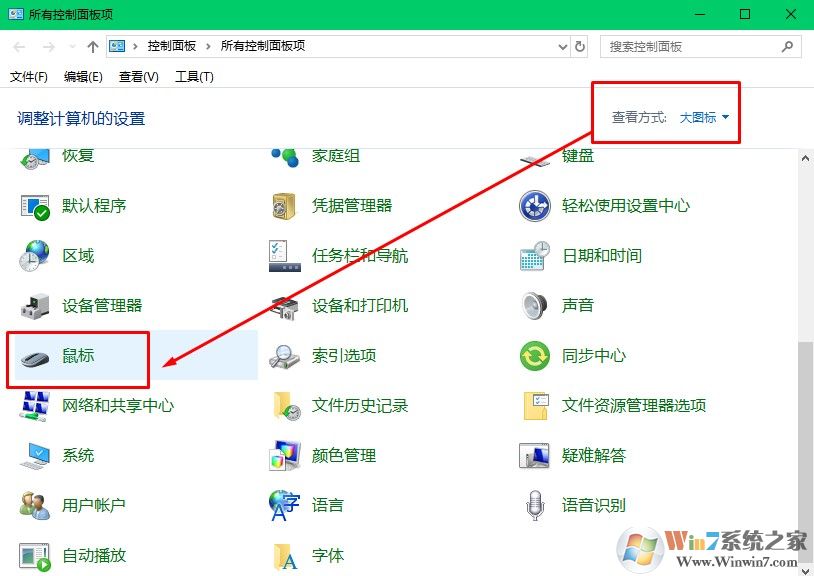This screenshot has height=576, width=814.
Task: Open the 文件历史记录 folder icon
Action: [287, 406]
